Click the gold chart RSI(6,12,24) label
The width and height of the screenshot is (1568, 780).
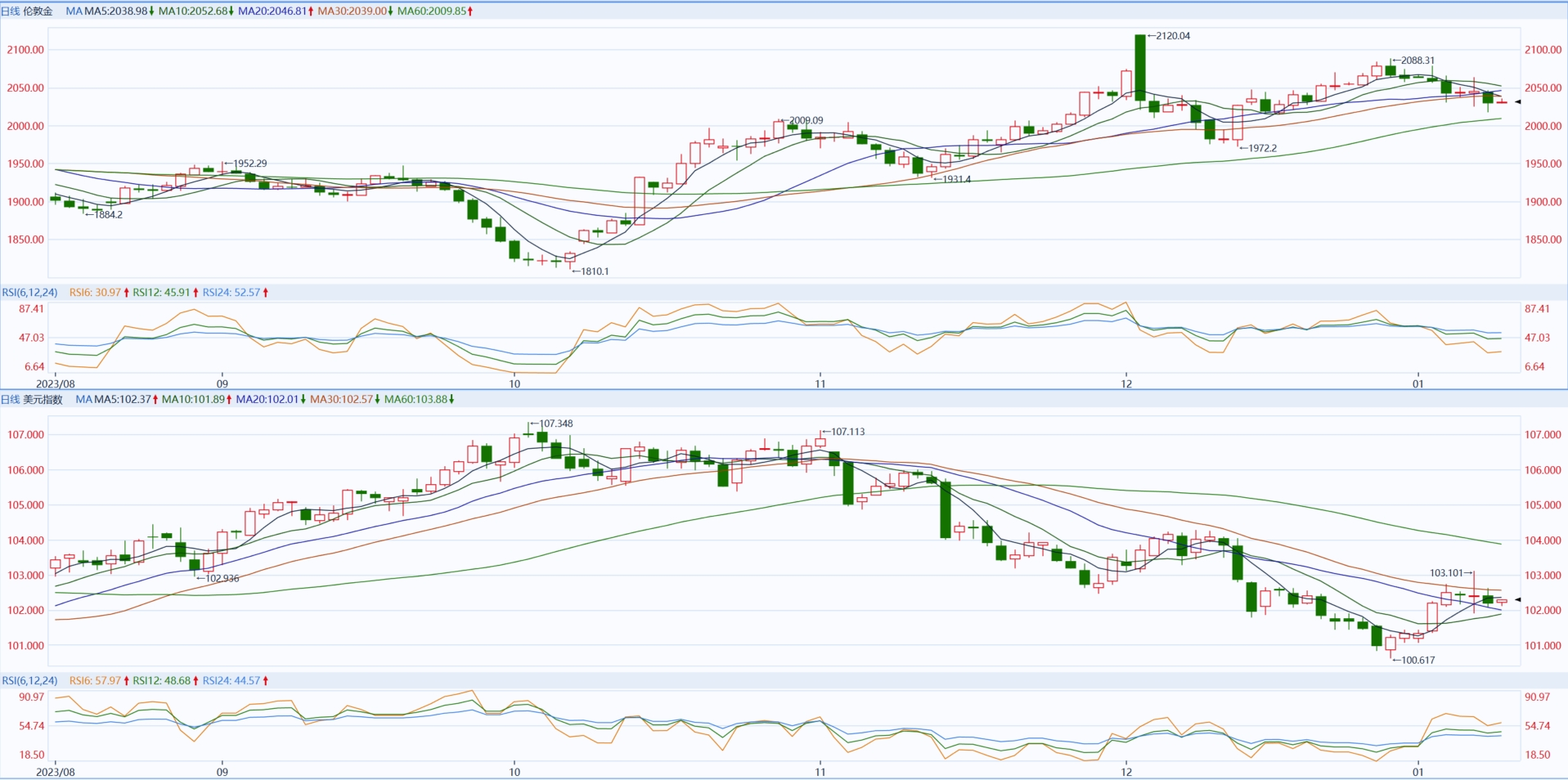29,293
